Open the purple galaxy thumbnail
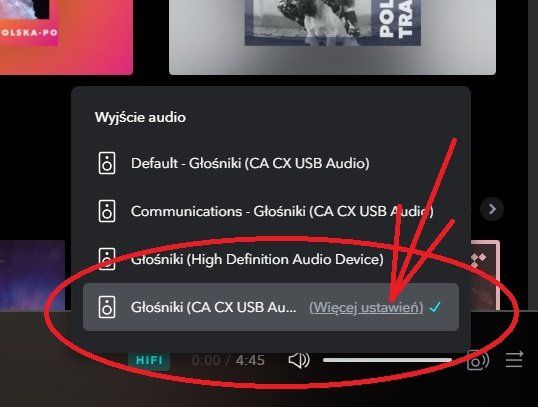 pos(32,275)
